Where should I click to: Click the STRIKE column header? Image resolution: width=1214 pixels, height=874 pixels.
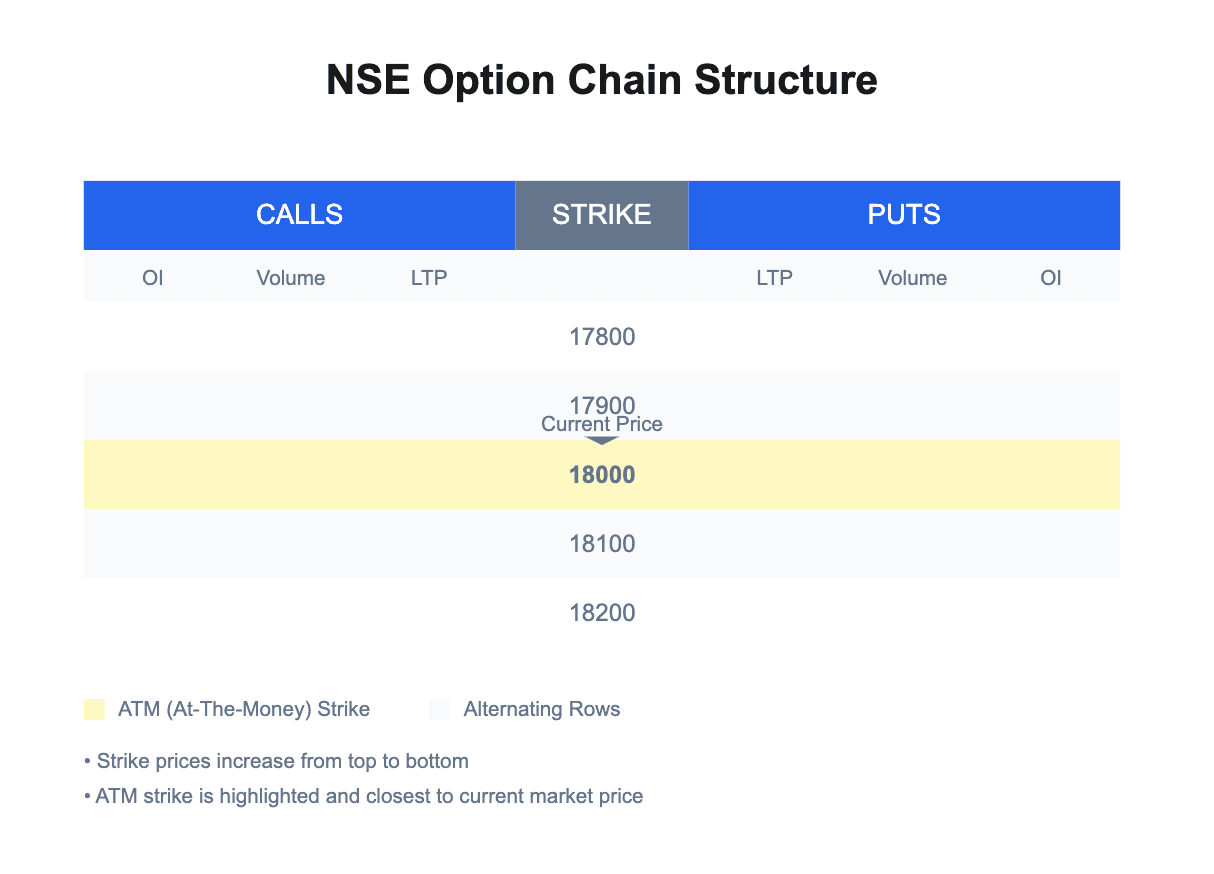[x=602, y=215]
